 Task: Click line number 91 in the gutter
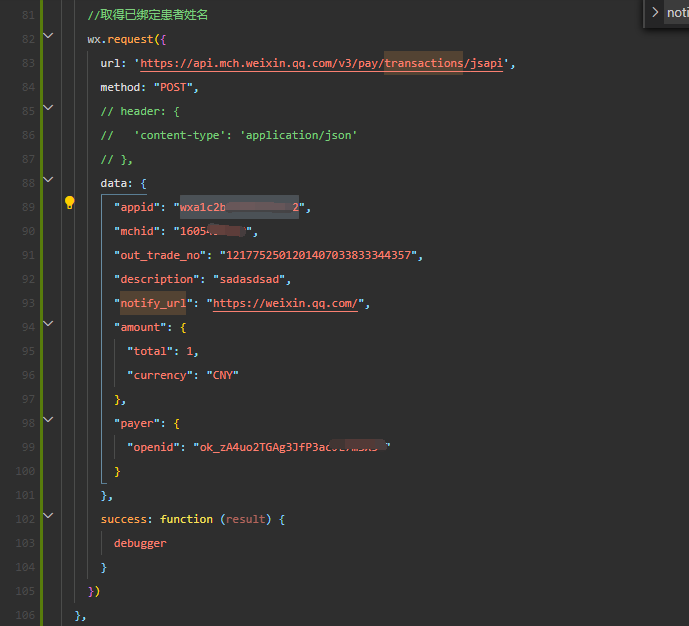click(28, 255)
